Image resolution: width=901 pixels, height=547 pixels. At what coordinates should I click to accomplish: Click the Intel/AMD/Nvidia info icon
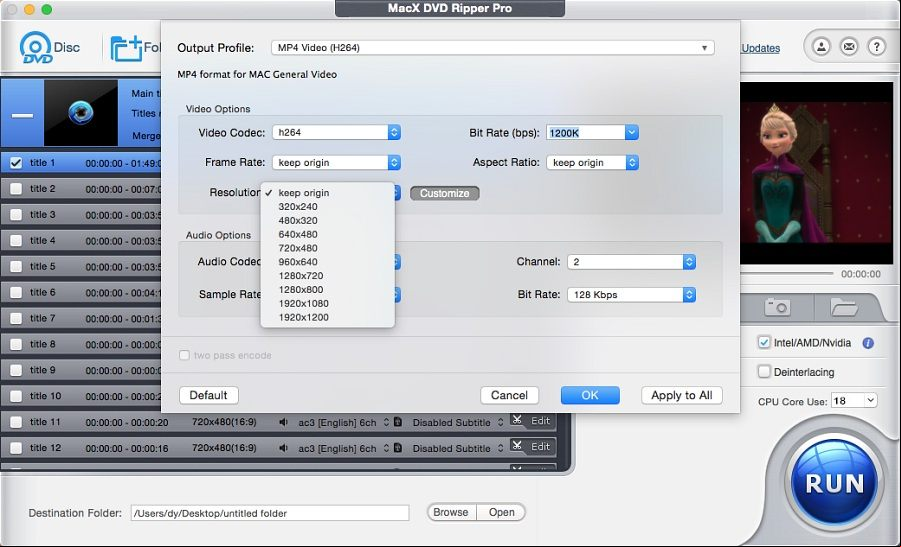[x=868, y=343]
